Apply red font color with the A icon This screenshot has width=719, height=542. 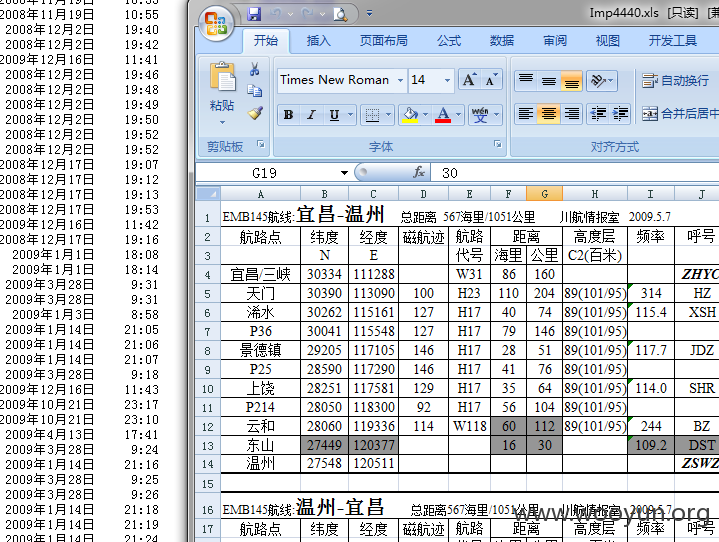coord(443,115)
